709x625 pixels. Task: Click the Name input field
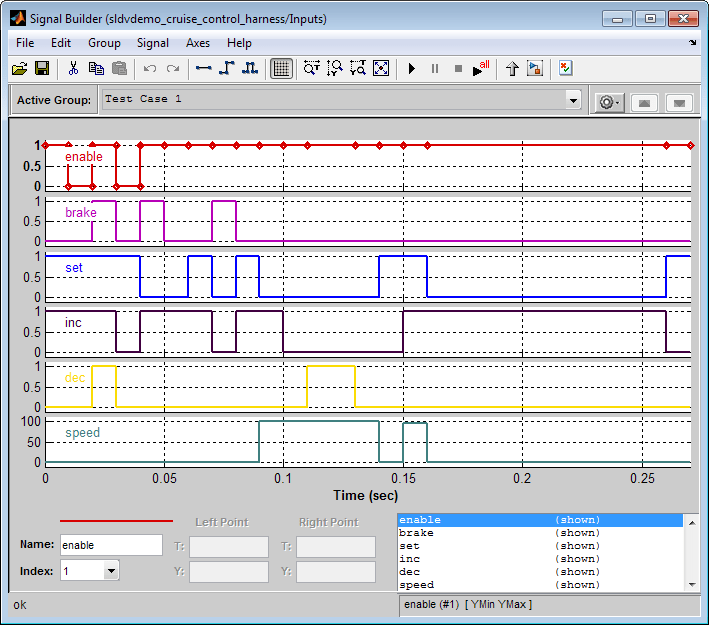click(x=111, y=545)
